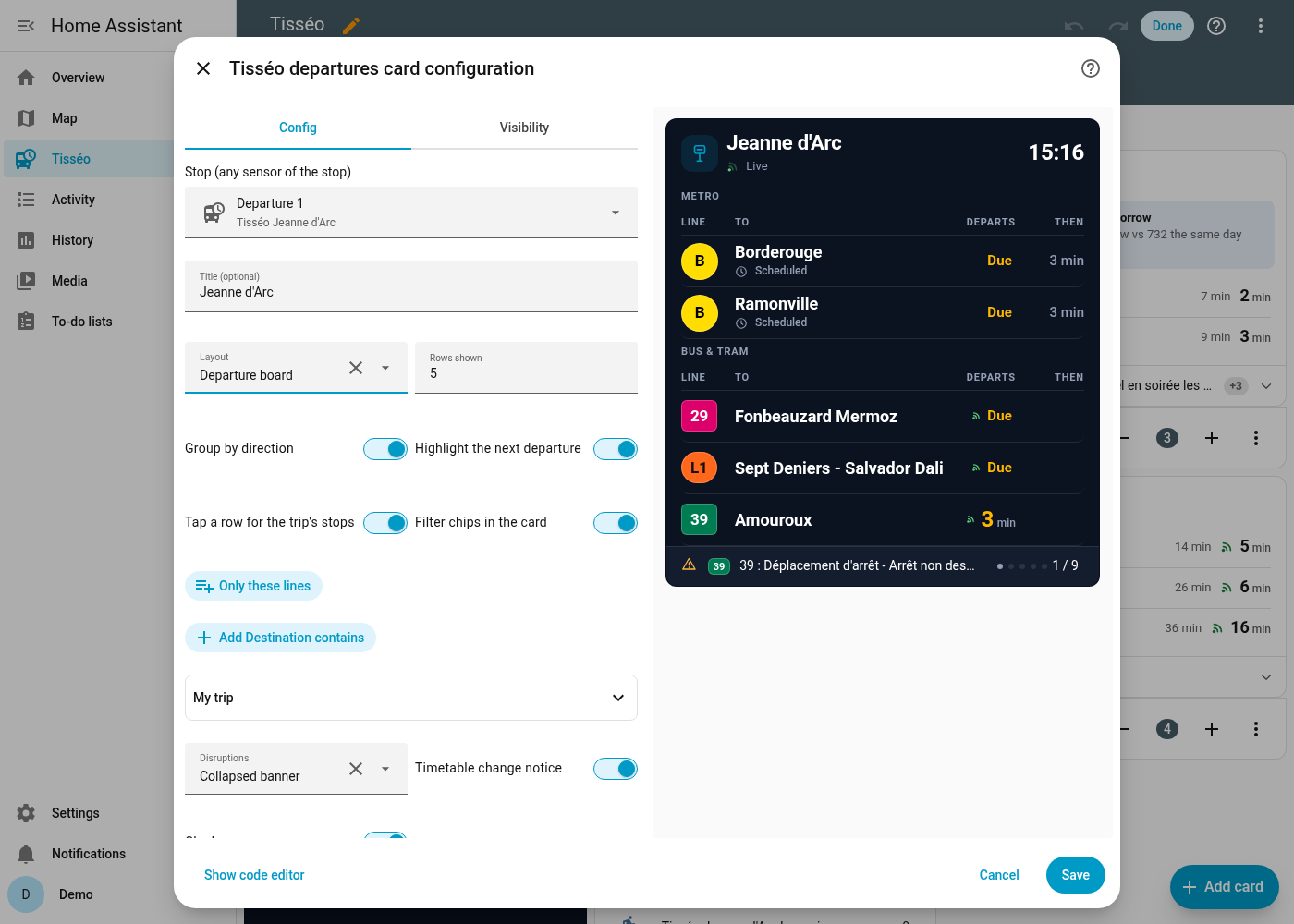
Task: Click the Borderouge departure row in preview
Action: point(883,261)
